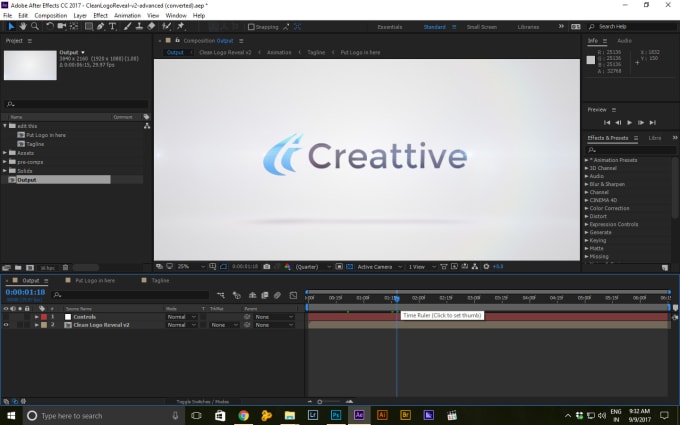Enable the Snapping checkbox
Viewport: 680px width, 425px height.
pyautogui.click(x=251, y=27)
